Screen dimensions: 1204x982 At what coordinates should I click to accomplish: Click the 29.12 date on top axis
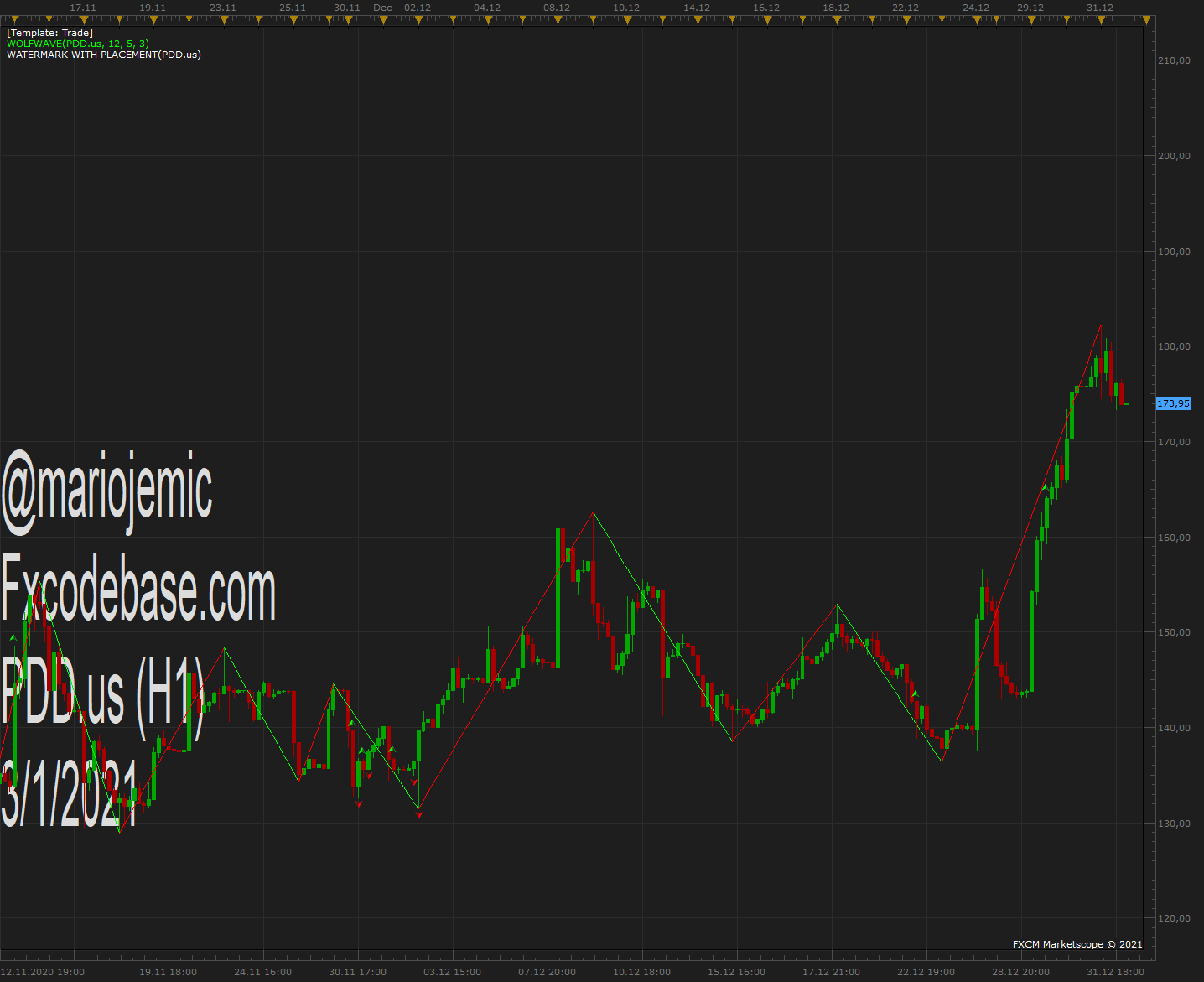coord(1030,8)
